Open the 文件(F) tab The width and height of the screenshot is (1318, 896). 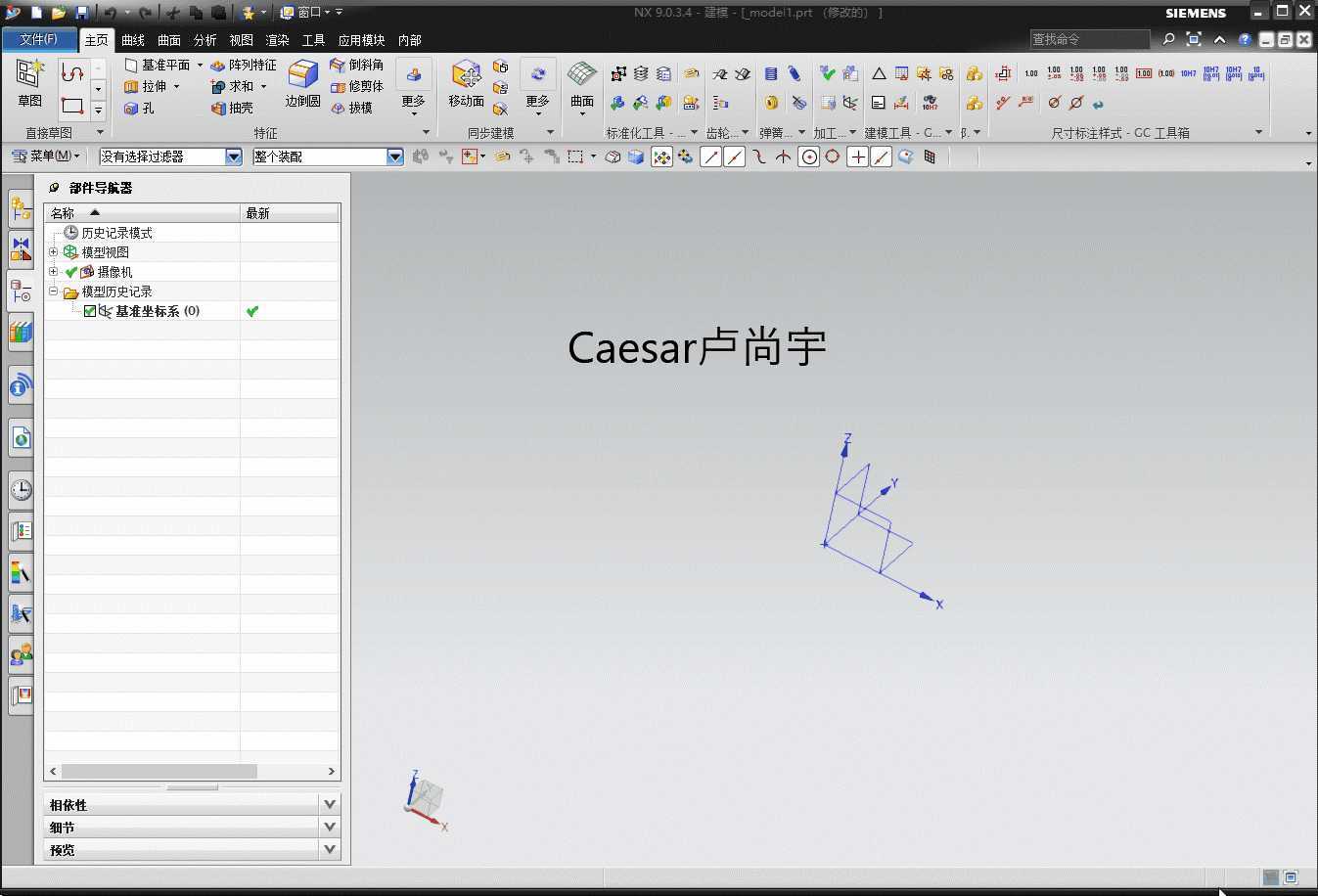click(x=39, y=39)
